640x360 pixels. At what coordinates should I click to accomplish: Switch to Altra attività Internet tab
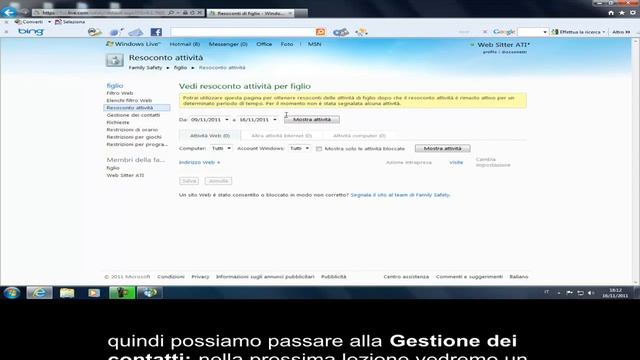click(282, 136)
